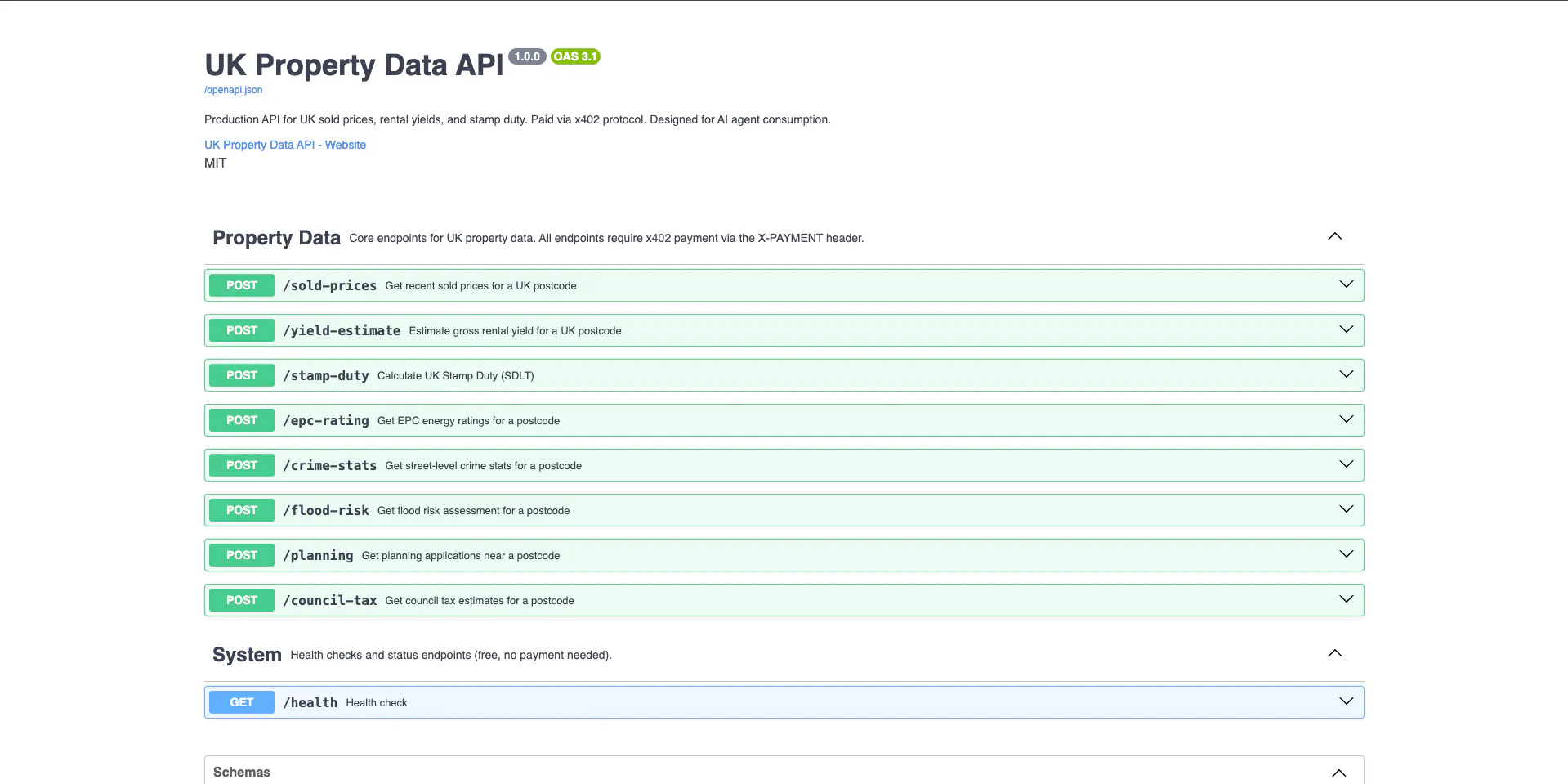Click 'Estimate gross rental yield for a UK postcode'
The image size is (1568, 784).
515,330
